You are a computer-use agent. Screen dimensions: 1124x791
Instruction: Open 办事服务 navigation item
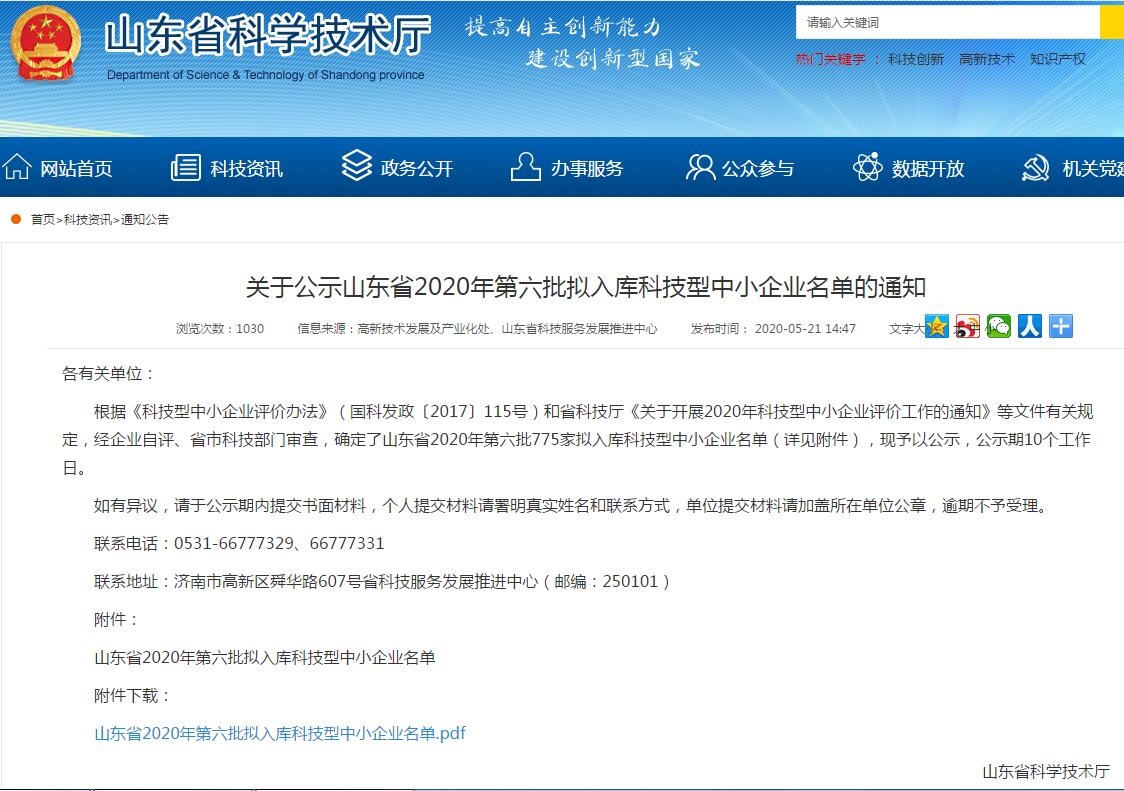tap(567, 168)
